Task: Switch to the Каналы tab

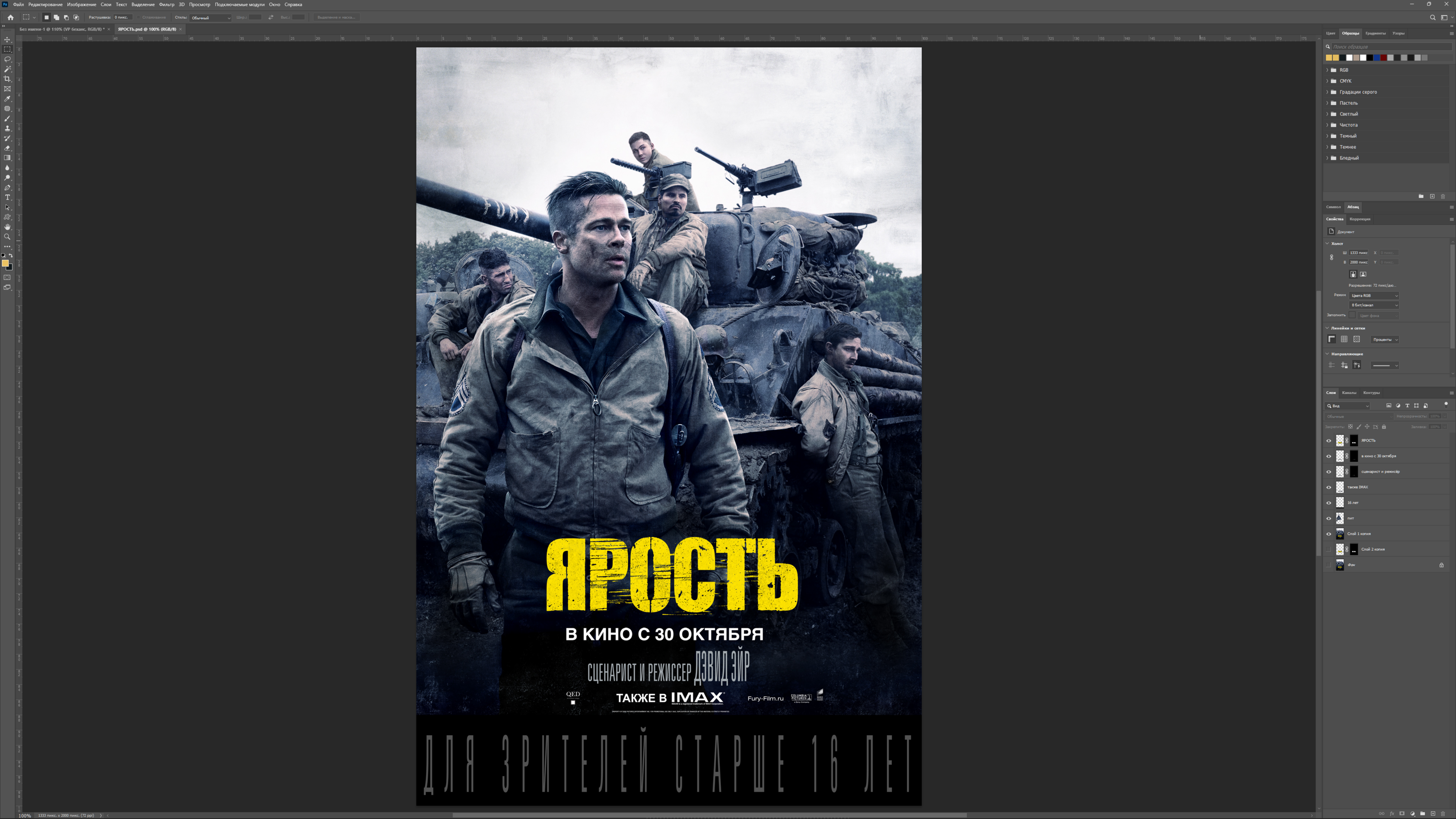Action: (x=1349, y=393)
